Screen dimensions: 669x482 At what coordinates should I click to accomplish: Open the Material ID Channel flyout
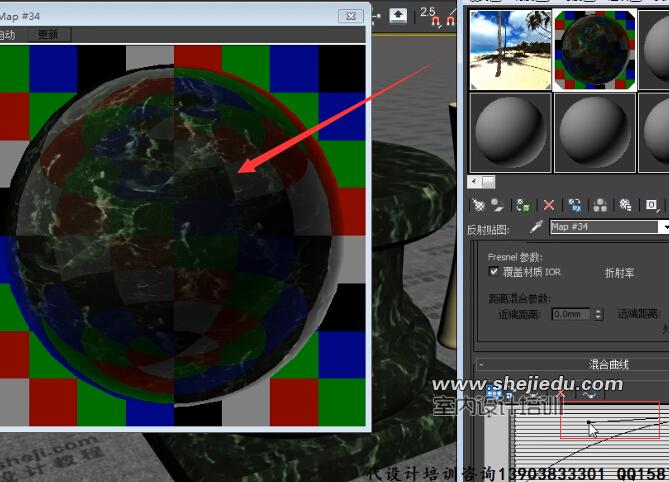tap(652, 206)
